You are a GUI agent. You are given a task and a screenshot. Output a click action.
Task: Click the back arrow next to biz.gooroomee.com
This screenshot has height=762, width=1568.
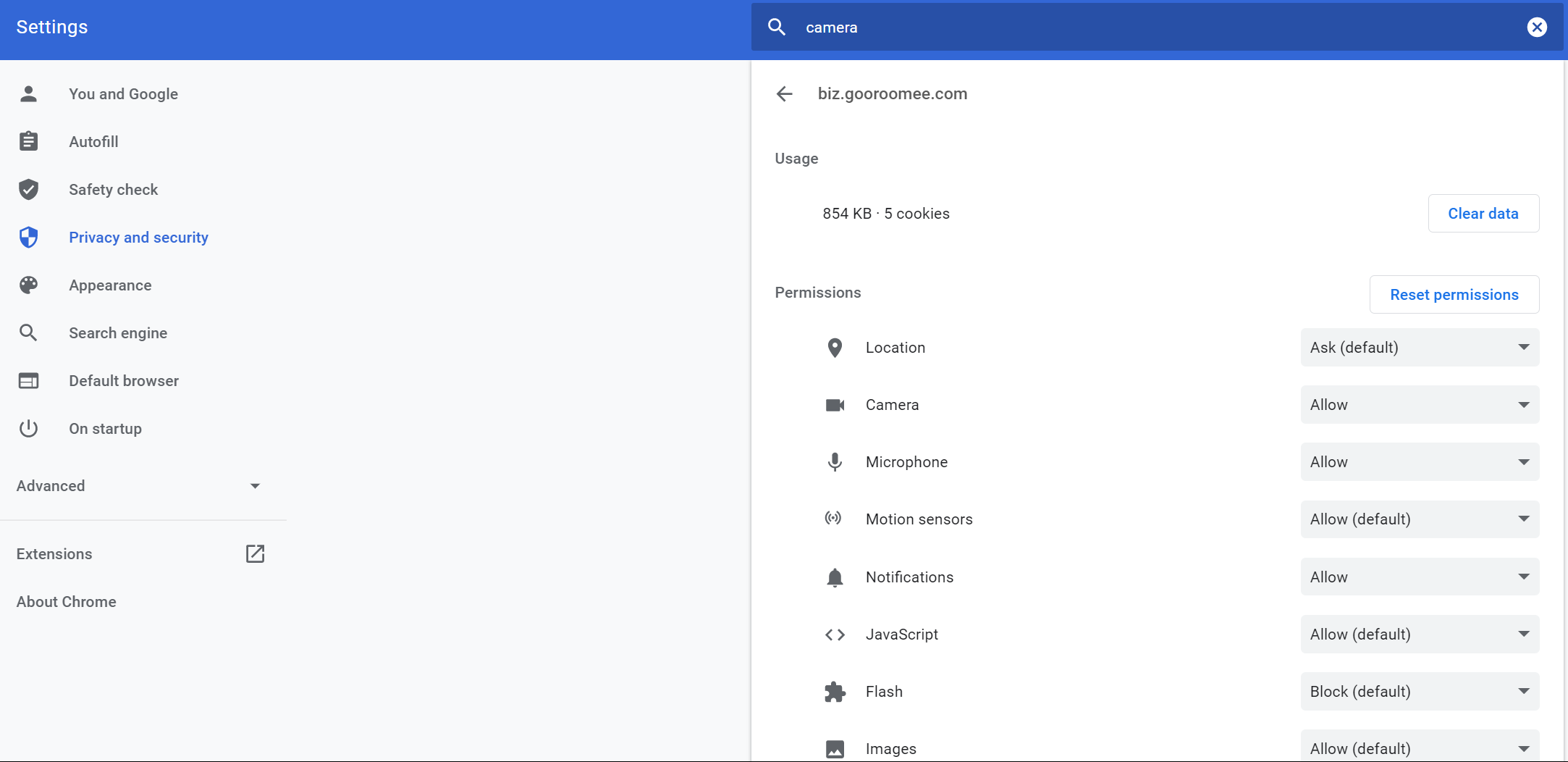pyautogui.click(x=784, y=93)
